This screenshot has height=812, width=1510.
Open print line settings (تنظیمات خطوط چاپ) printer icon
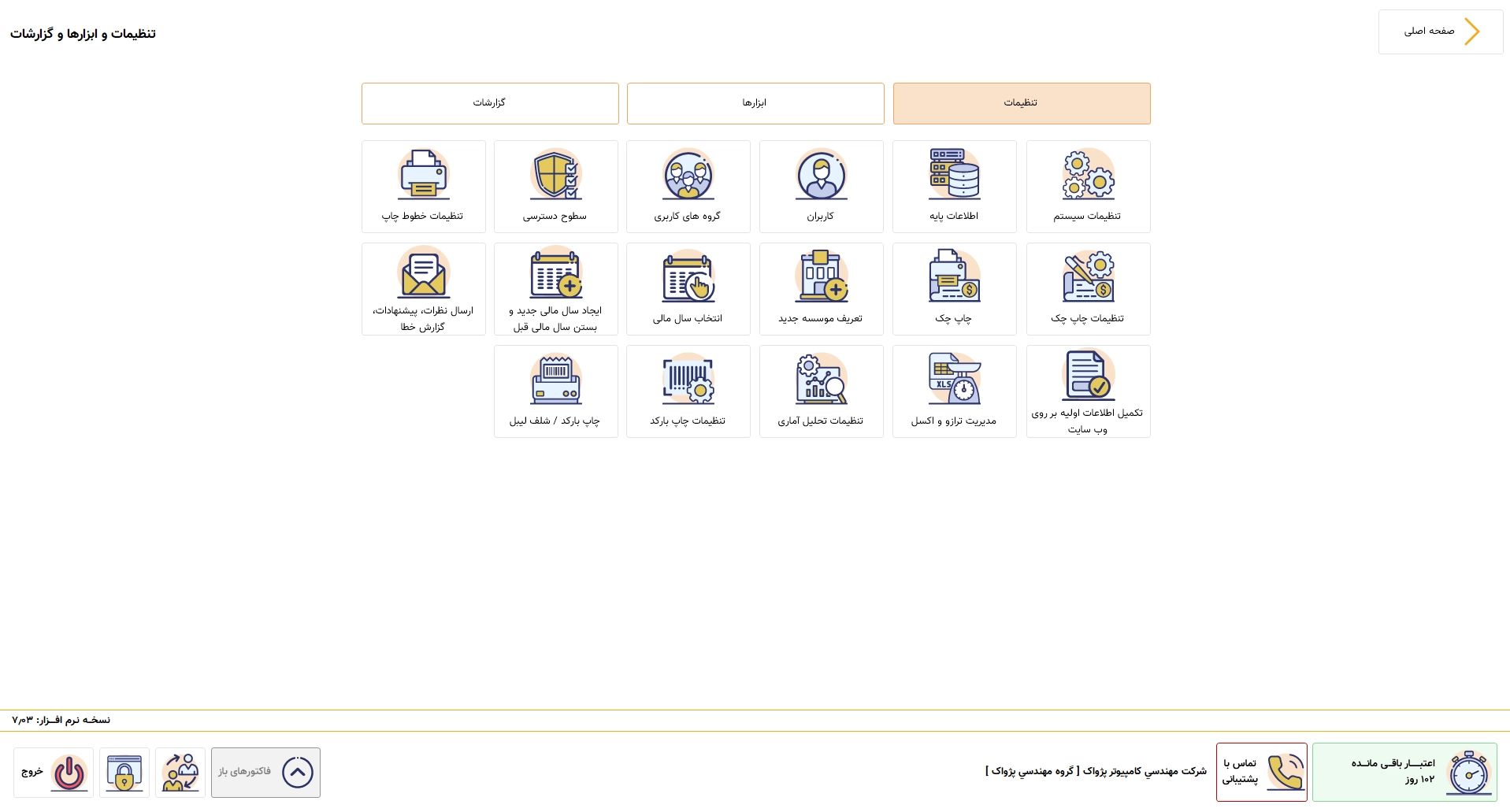(423, 174)
